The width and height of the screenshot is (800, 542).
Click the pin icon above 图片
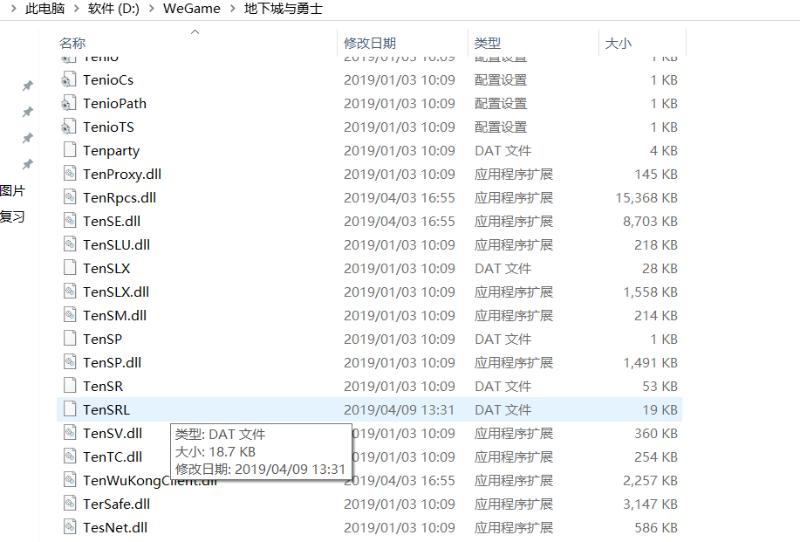click(x=28, y=164)
